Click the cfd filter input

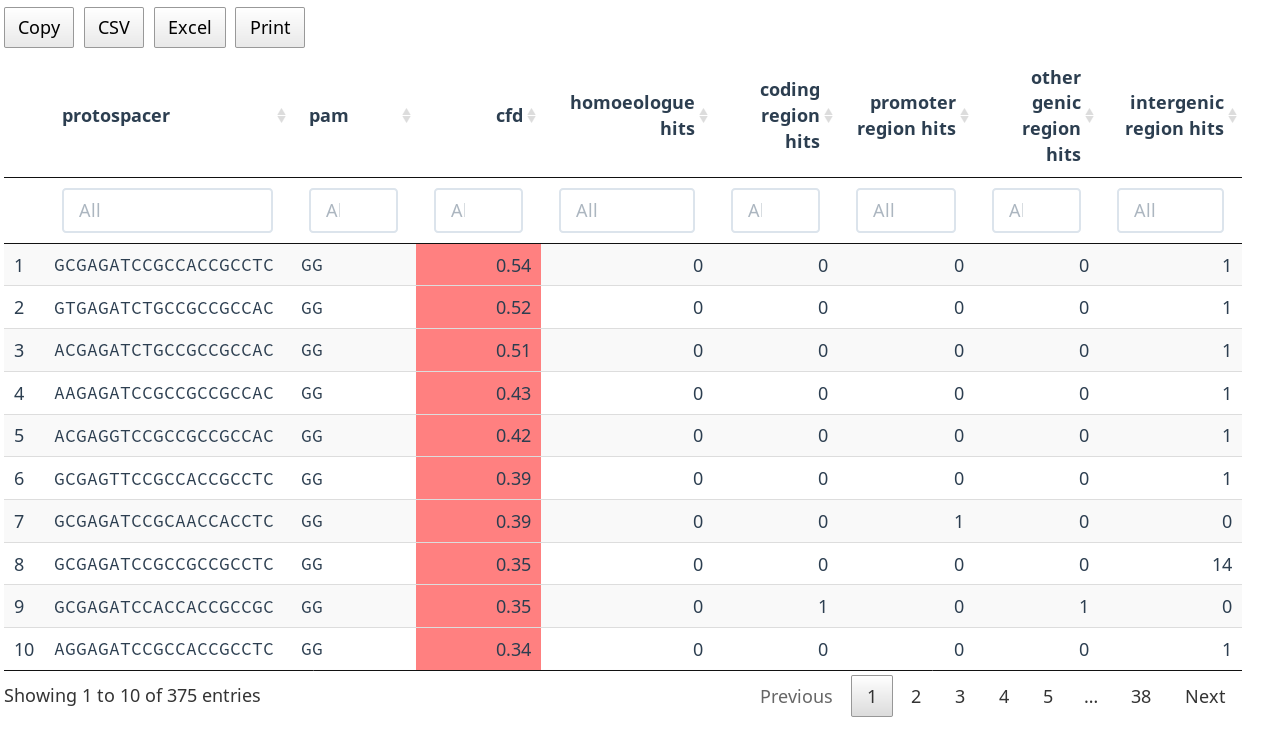pos(478,211)
